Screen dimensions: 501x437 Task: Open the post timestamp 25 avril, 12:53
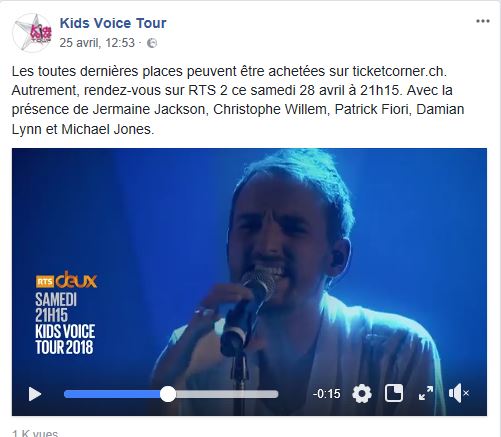[97, 43]
